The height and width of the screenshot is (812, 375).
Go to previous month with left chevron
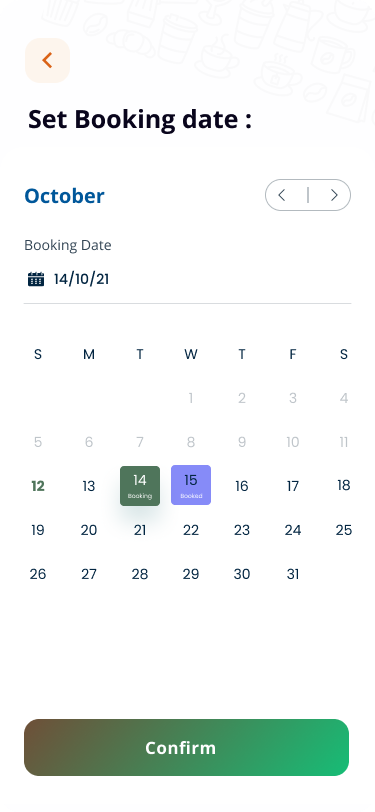tap(282, 195)
